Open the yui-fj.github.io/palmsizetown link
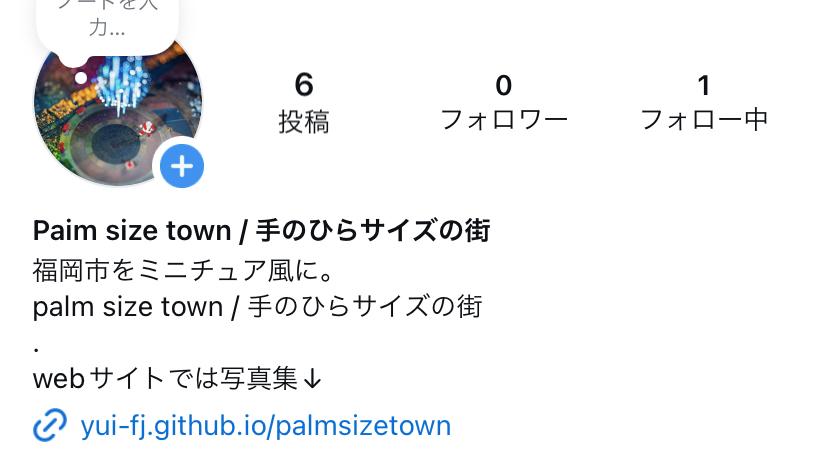Viewport: 828px width, 465px height. (x=266, y=426)
